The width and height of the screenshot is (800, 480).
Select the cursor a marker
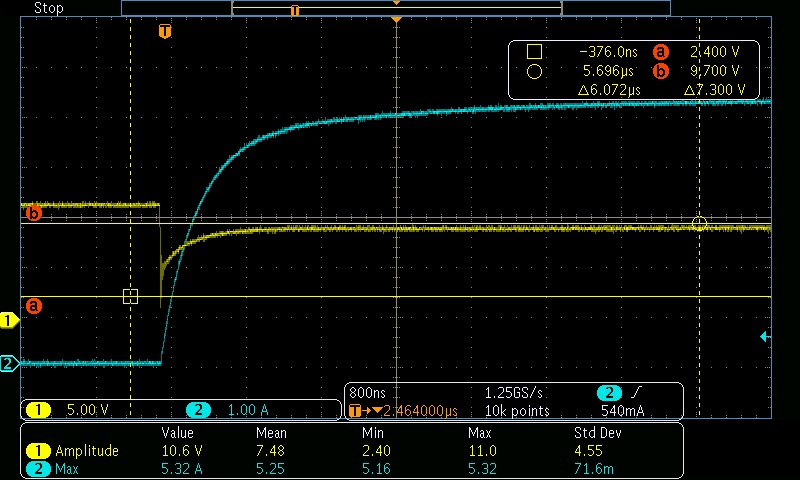34,306
